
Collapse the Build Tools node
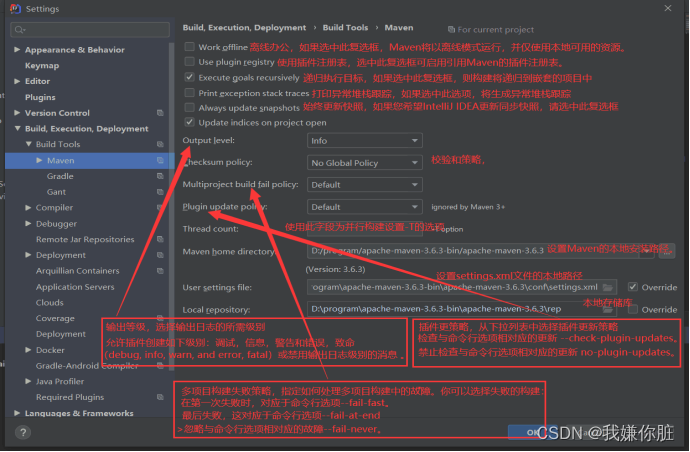click(x=29, y=144)
